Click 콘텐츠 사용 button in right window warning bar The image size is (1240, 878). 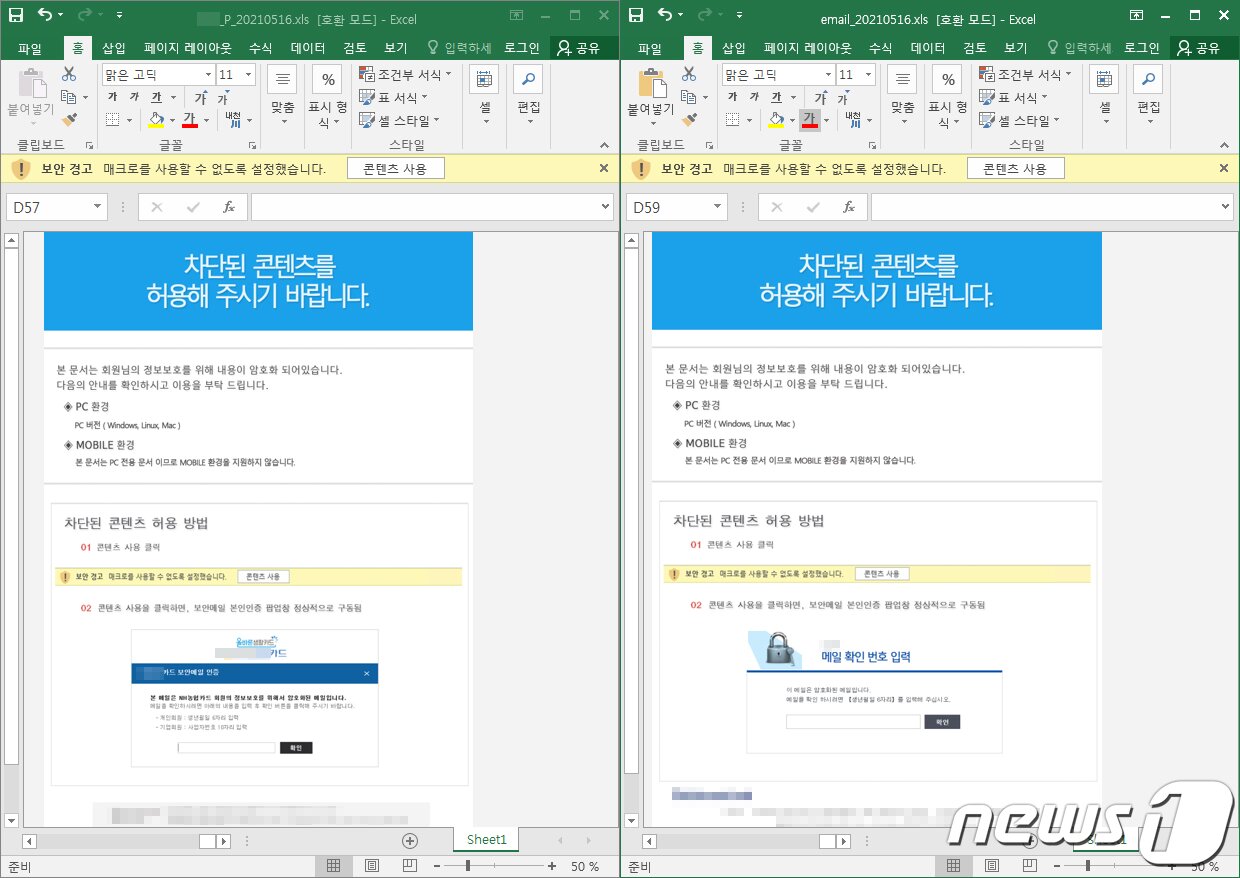(x=1016, y=169)
